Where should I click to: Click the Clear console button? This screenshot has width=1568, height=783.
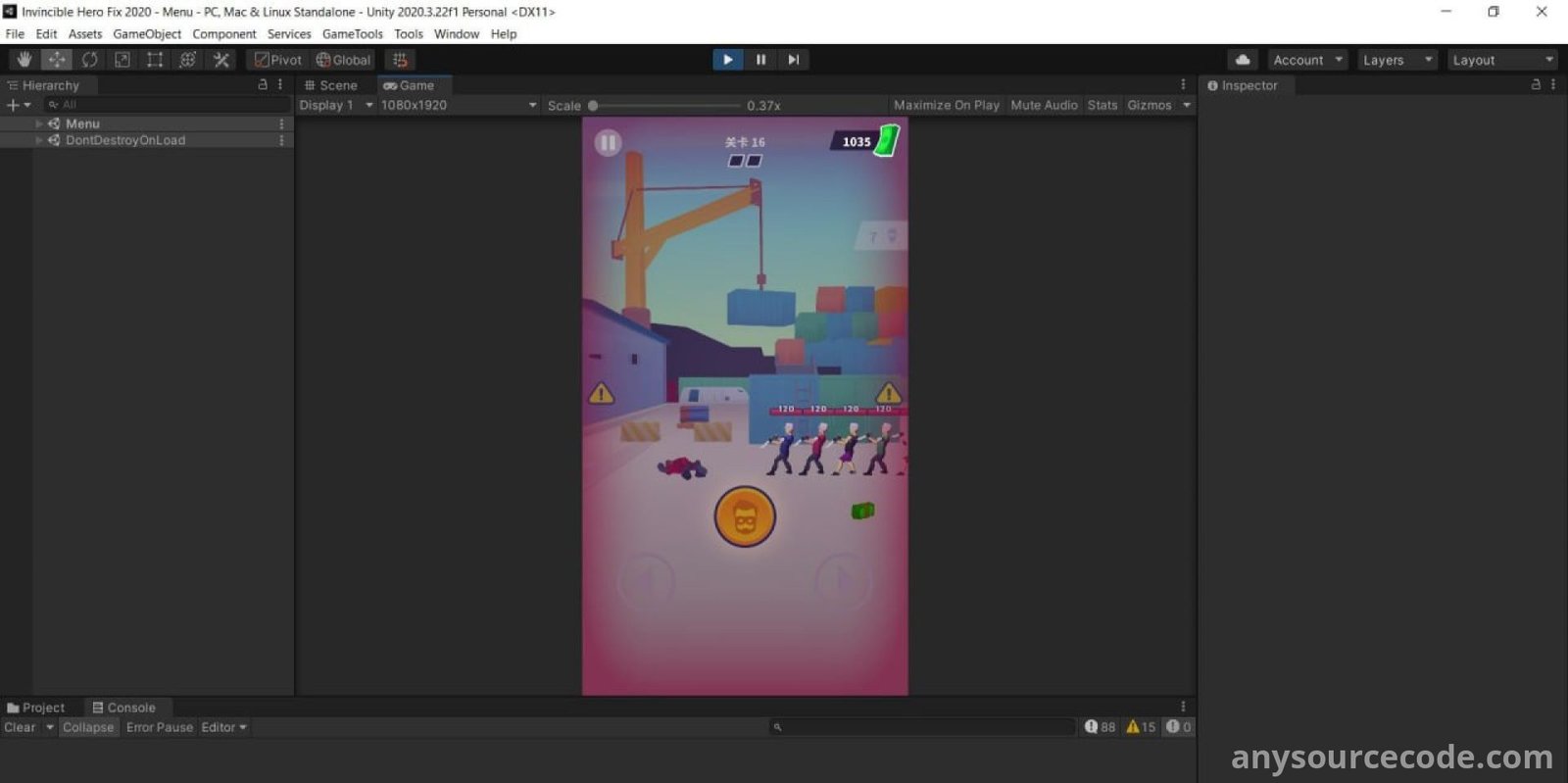pos(20,727)
